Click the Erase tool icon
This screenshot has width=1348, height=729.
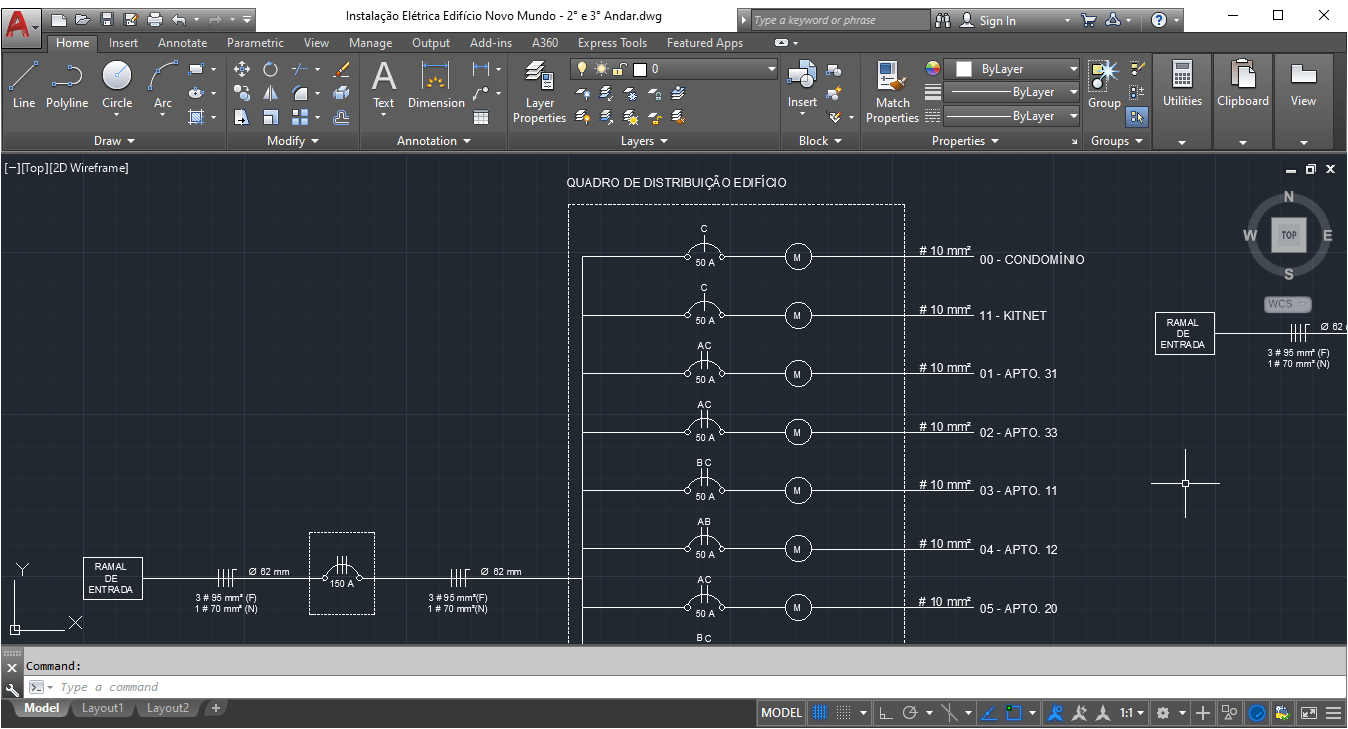click(x=341, y=69)
